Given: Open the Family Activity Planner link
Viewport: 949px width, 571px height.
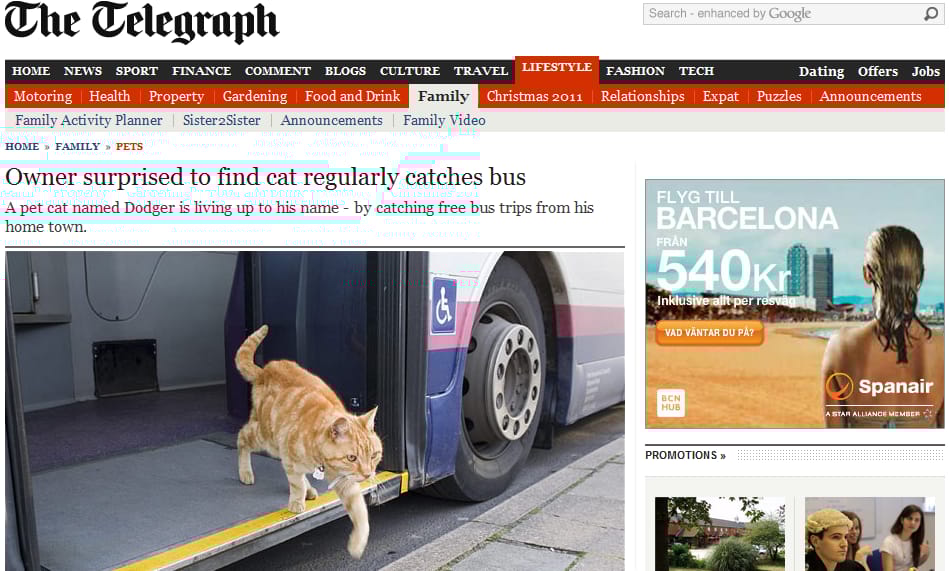Looking at the screenshot, I should tap(89, 120).
